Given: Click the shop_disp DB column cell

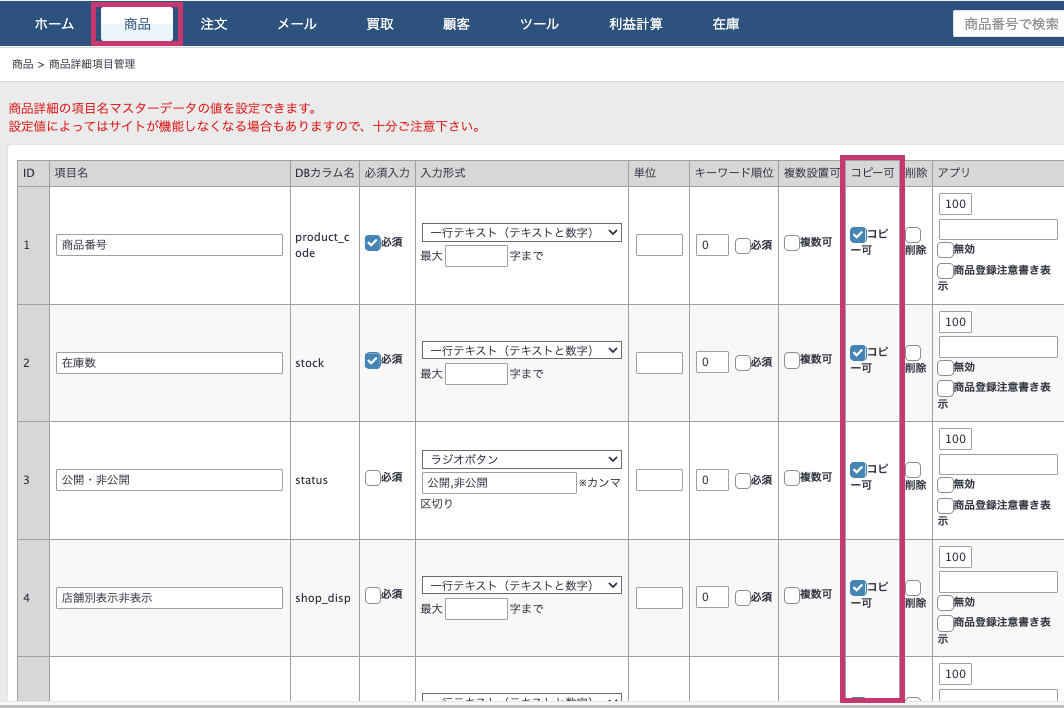Looking at the screenshot, I should click(323, 598).
